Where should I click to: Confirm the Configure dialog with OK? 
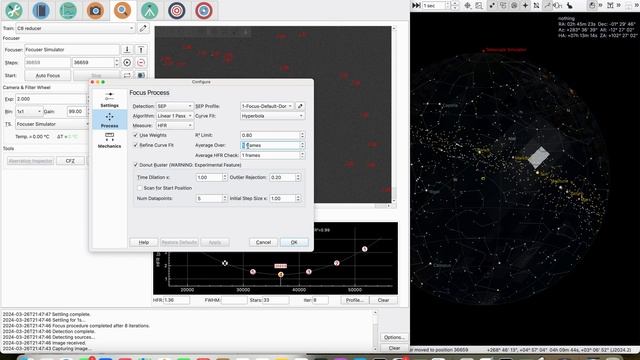(x=294, y=242)
